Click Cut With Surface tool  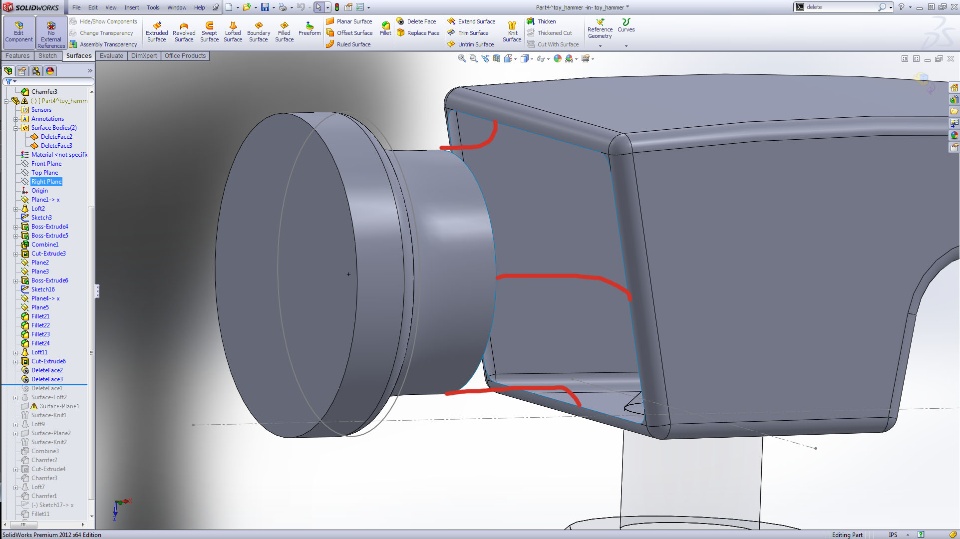click(x=553, y=44)
